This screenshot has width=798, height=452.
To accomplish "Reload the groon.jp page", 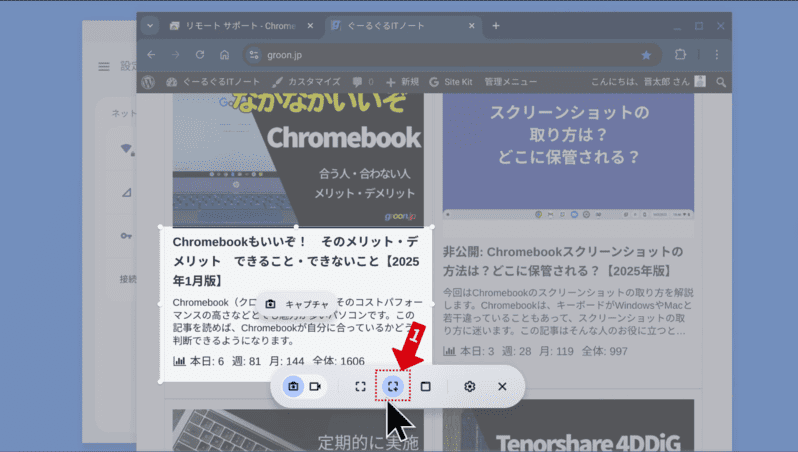I will point(200,54).
